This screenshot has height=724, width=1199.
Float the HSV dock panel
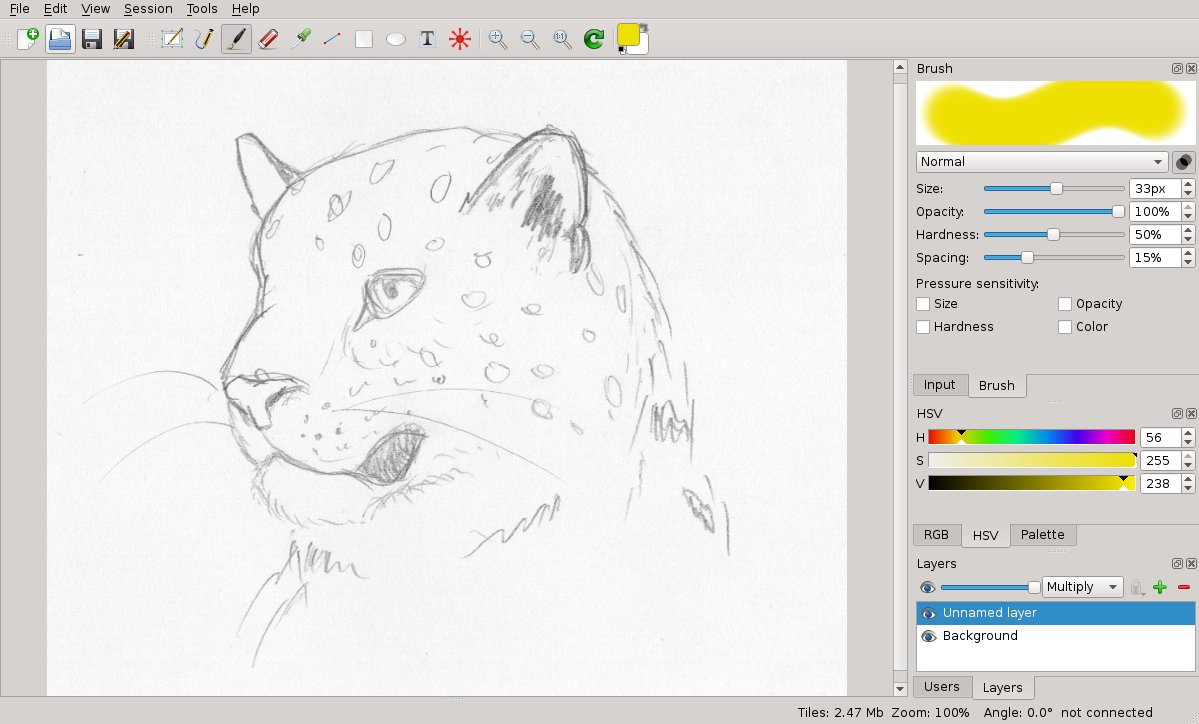pos(1177,414)
